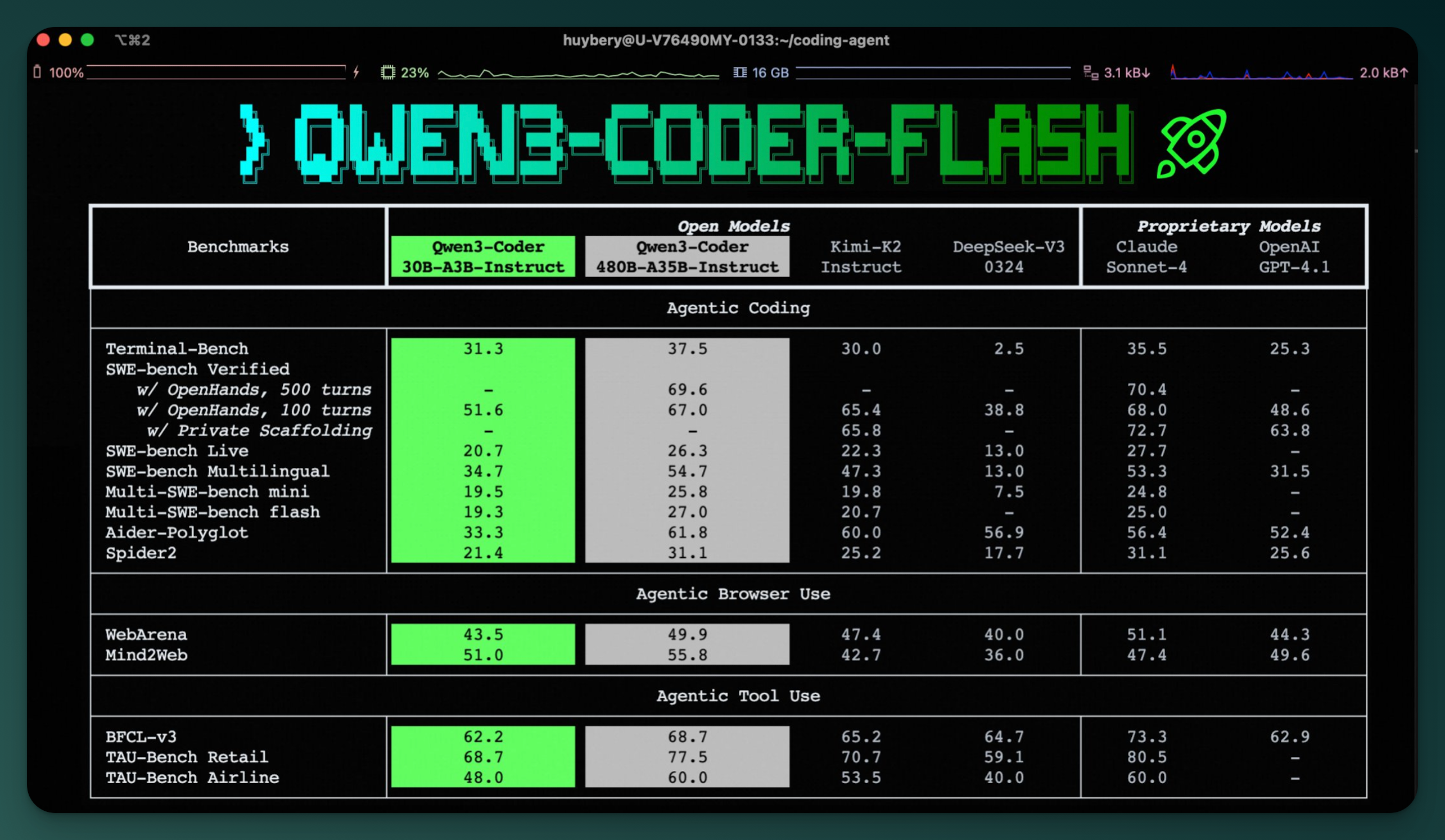The height and width of the screenshot is (840, 1445).
Task: Click the 73.3 BFCL-v3 score
Action: tap(1146, 737)
